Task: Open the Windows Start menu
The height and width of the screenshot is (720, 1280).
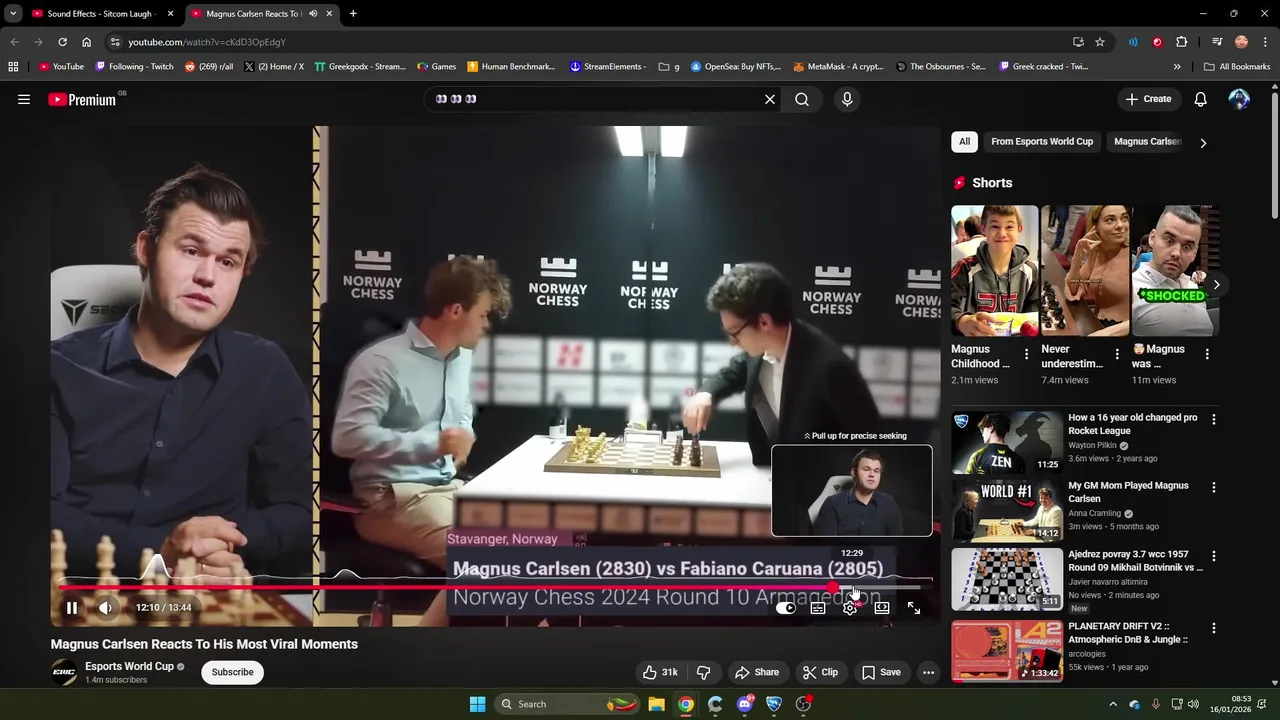Action: coord(477,704)
